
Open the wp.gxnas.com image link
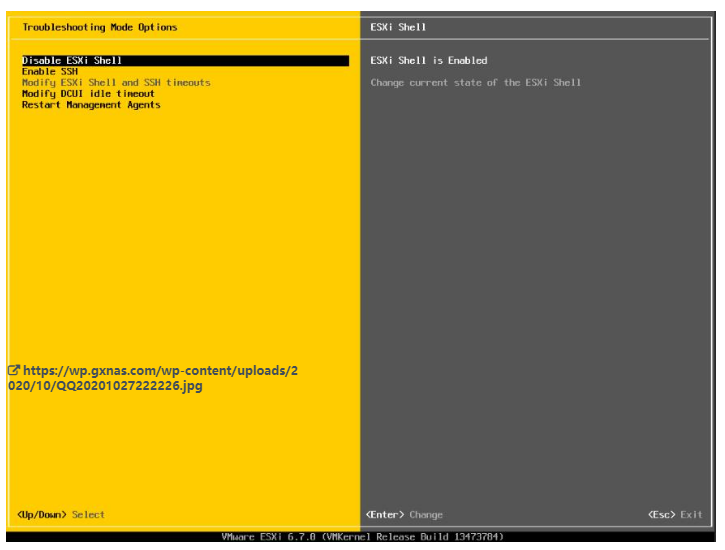click(153, 378)
